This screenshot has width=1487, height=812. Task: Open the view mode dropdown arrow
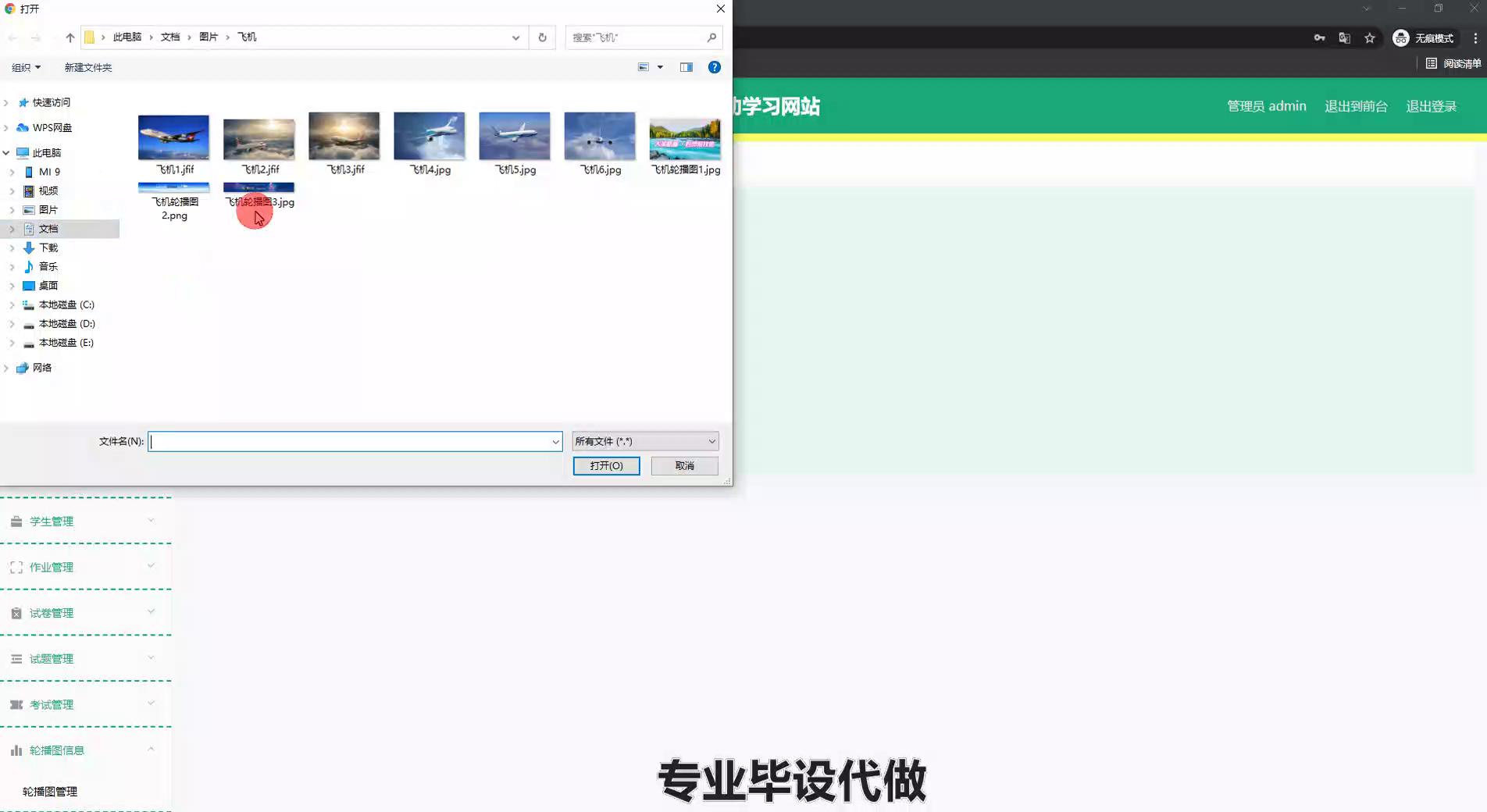(x=660, y=67)
